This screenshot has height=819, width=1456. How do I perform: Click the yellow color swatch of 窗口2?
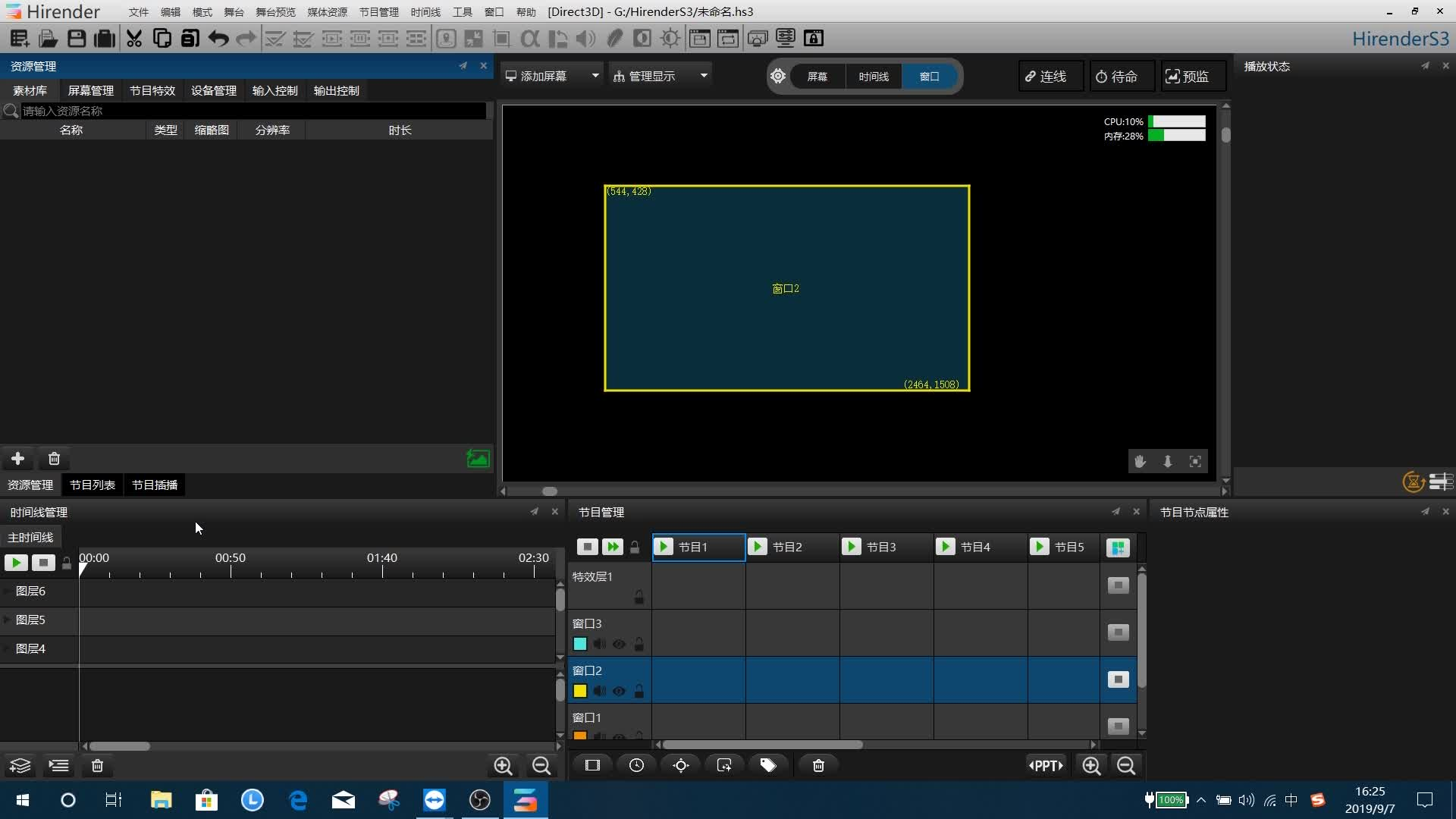tap(580, 691)
